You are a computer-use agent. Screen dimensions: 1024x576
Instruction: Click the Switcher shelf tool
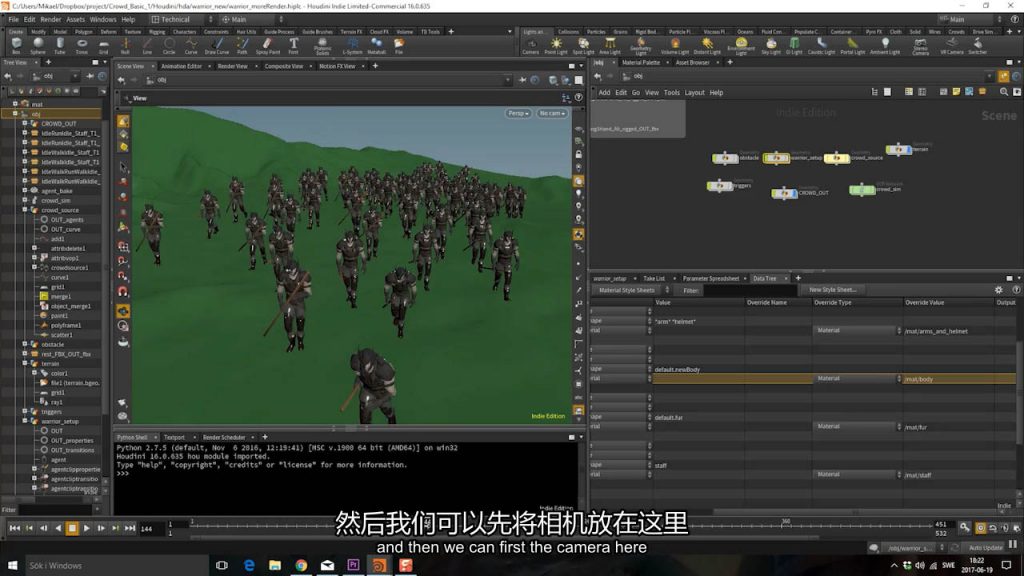click(977, 45)
